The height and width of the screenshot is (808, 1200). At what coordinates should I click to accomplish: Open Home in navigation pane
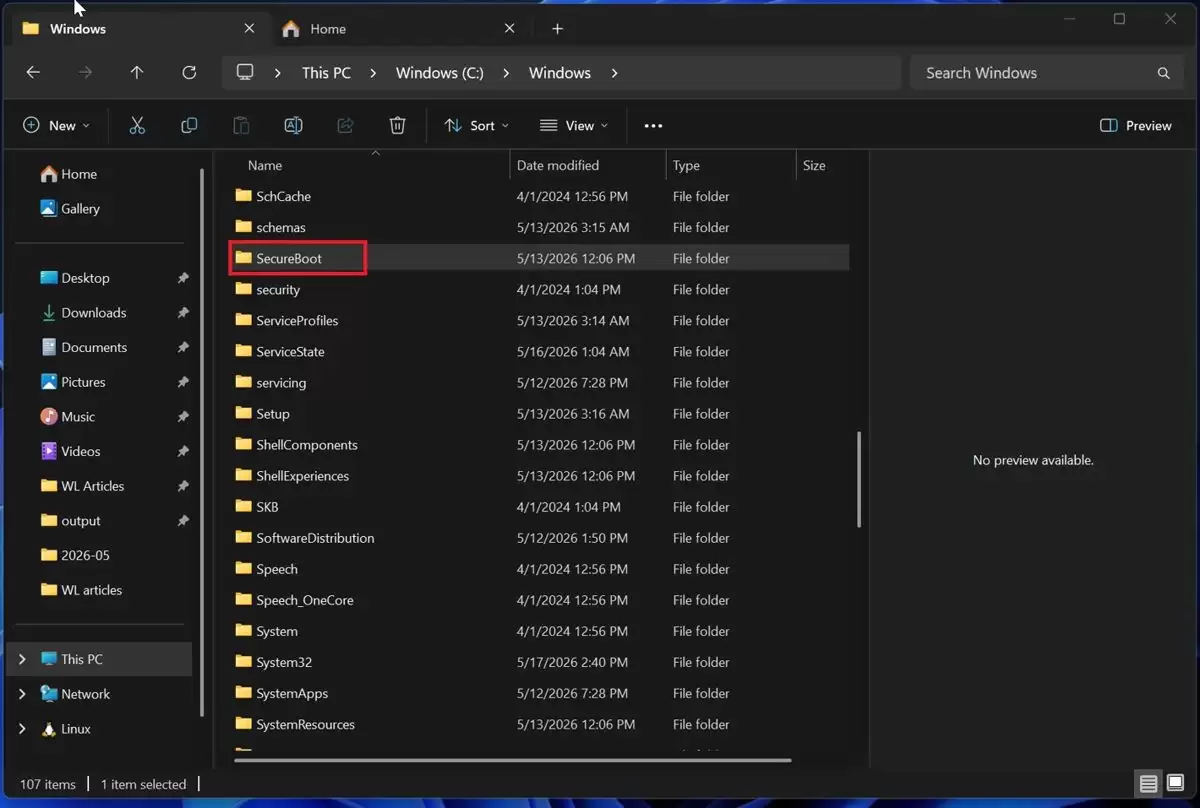pos(68,174)
